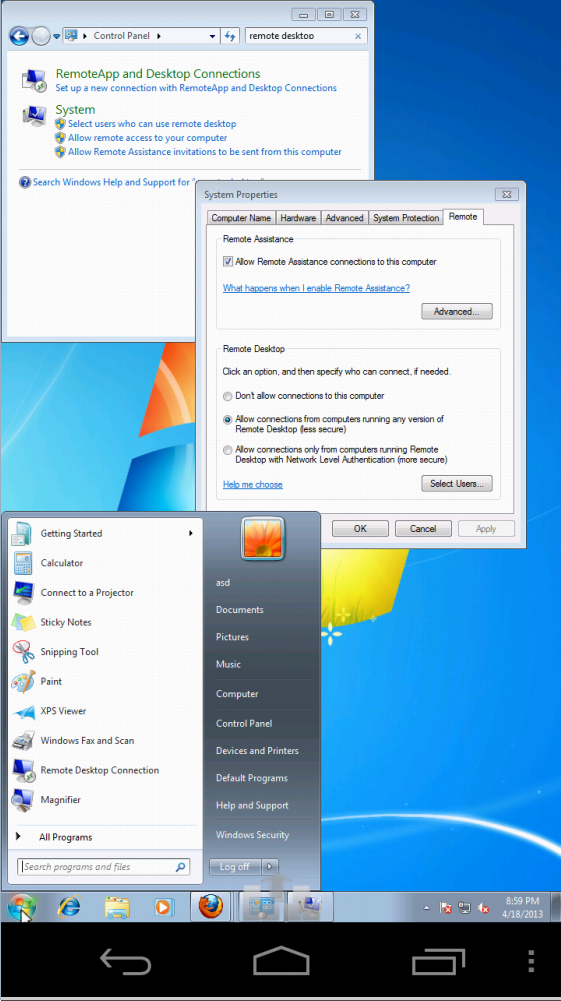This screenshot has height=1001, width=561.
Task: Click the Control Panel back arrow
Action: (x=19, y=36)
